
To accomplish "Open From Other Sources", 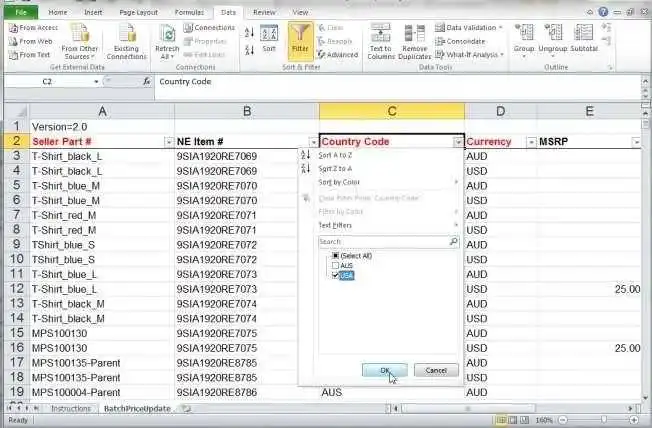I will tap(80, 42).
